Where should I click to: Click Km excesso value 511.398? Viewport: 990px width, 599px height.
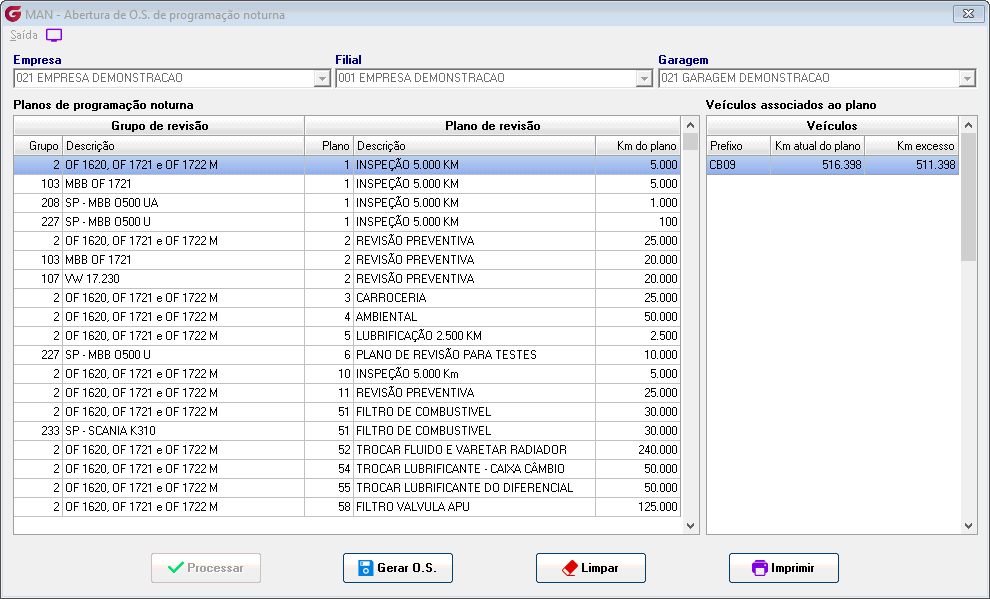click(936, 165)
